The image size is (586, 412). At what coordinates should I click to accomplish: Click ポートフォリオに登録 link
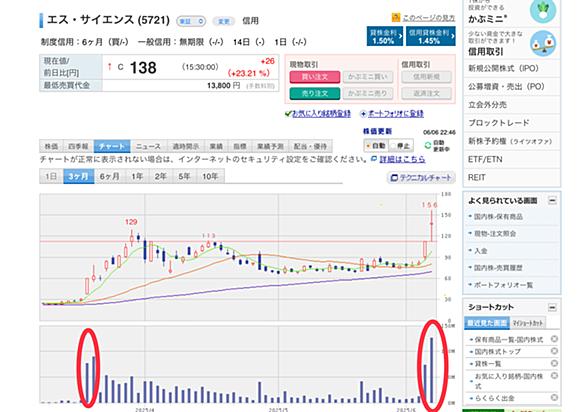pyautogui.click(x=396, y=113)
